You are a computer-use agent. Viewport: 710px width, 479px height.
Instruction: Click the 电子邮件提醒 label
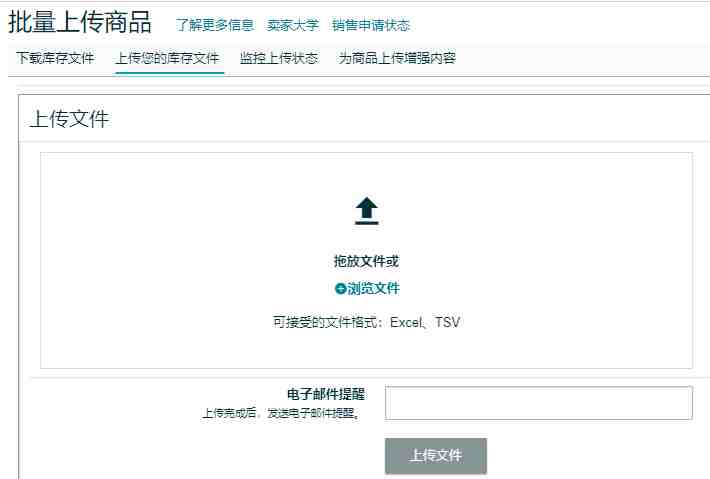click(x=326, y=394)
